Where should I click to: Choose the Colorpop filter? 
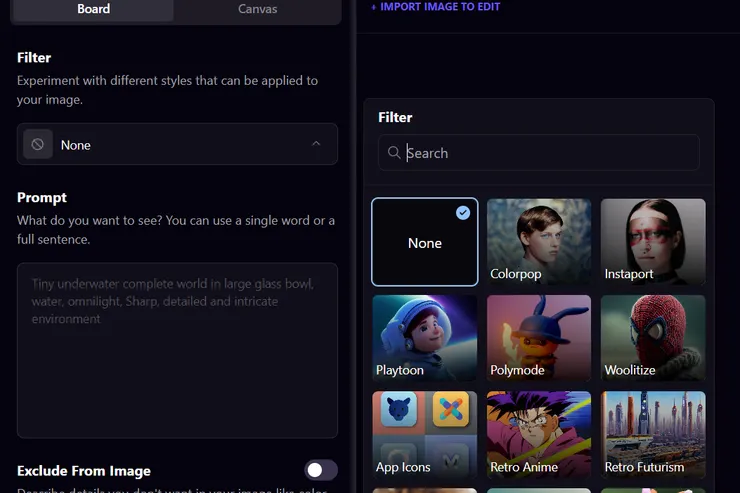tap(539, 242)
